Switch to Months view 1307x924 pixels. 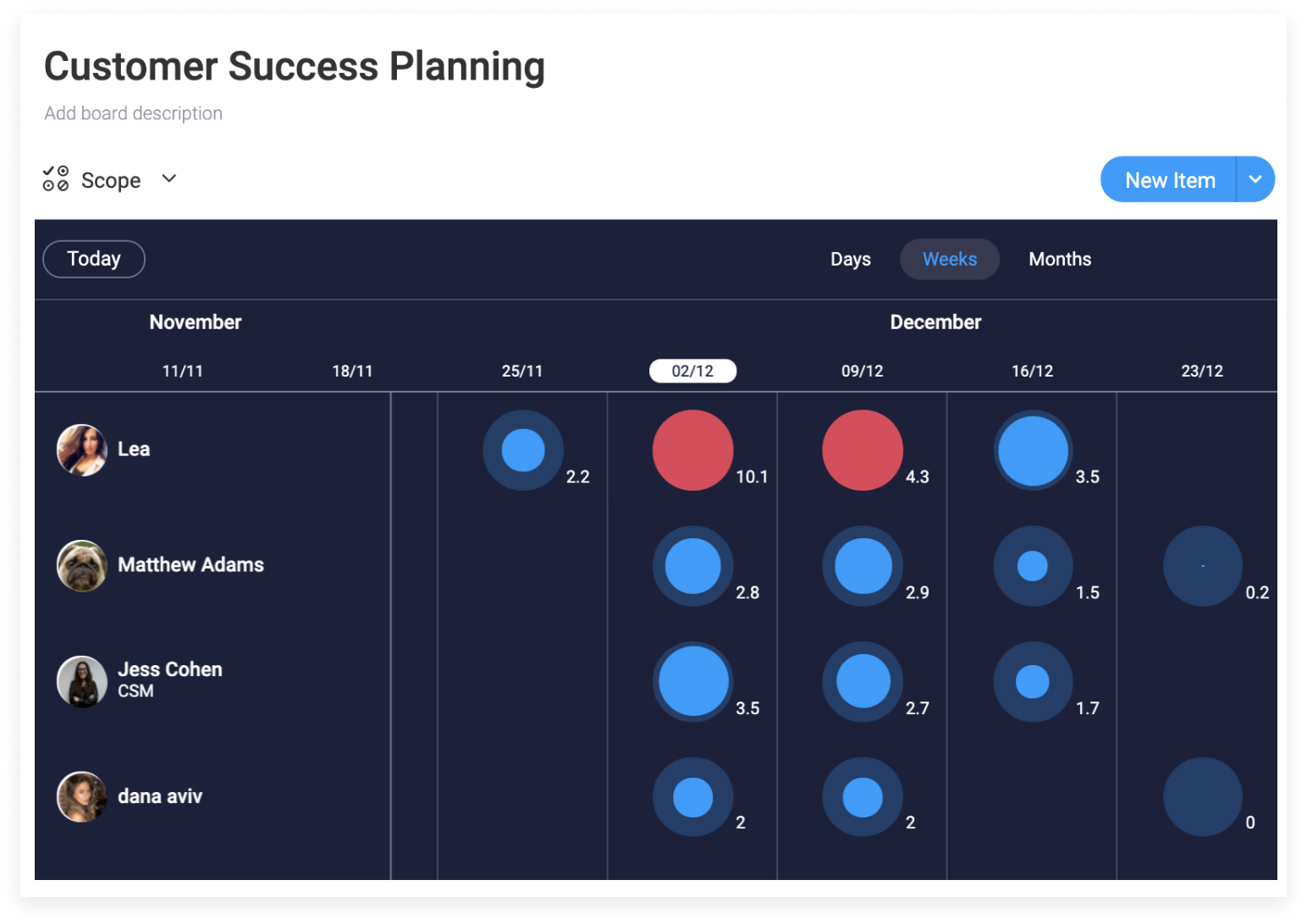coord(1059,259)
